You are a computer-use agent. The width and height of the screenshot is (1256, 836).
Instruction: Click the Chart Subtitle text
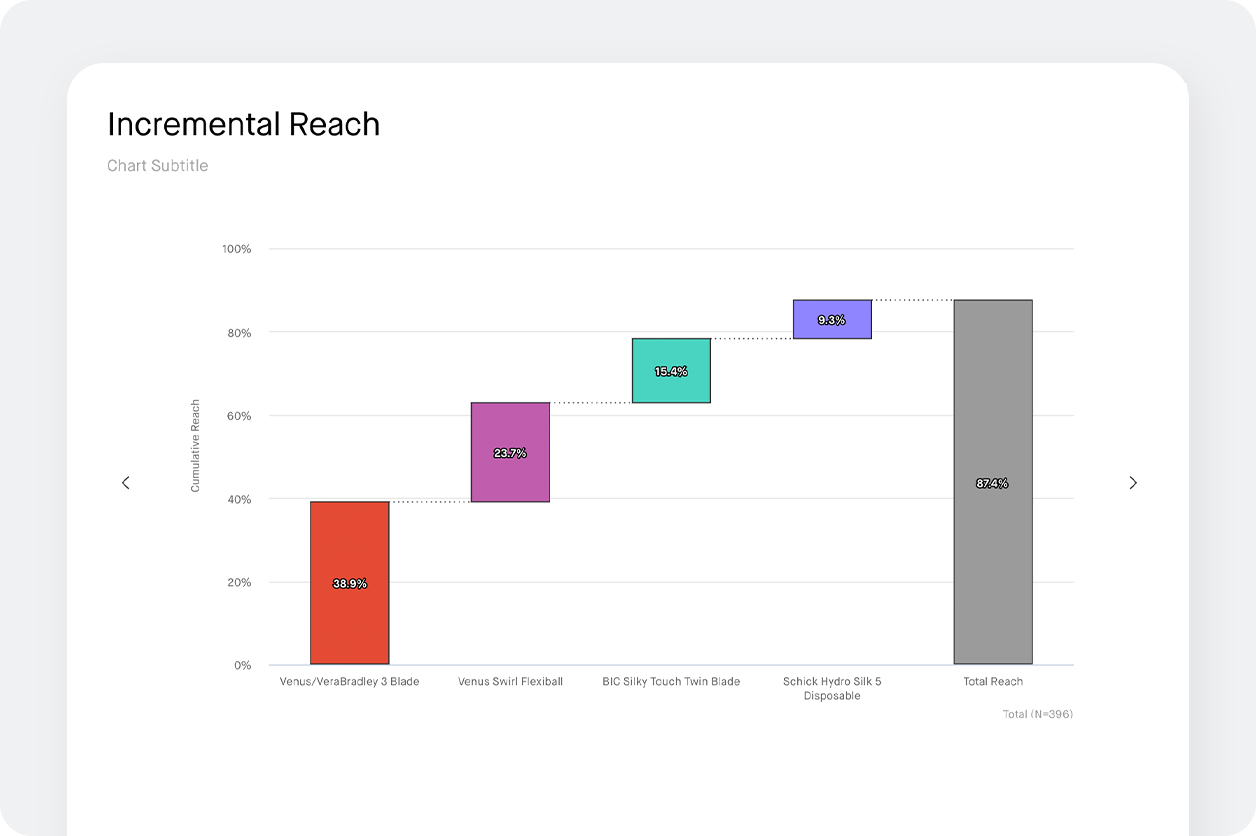pyautogui.click(x=158, y=166)
